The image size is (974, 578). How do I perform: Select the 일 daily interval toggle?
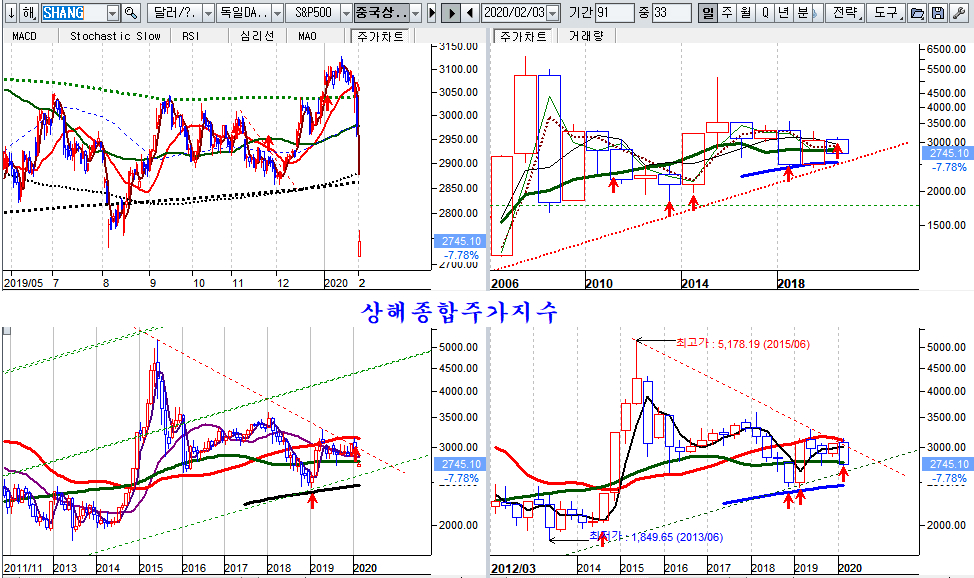tap(708, 12)
